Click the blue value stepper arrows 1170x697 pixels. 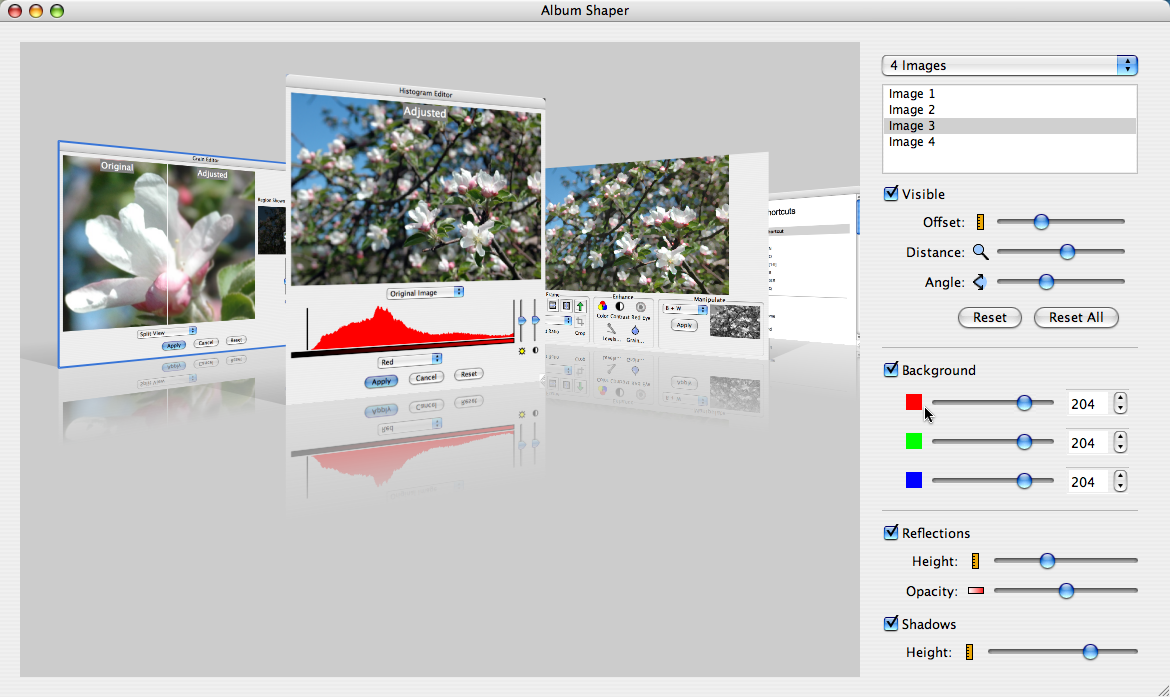click(x=1120, y=482)
